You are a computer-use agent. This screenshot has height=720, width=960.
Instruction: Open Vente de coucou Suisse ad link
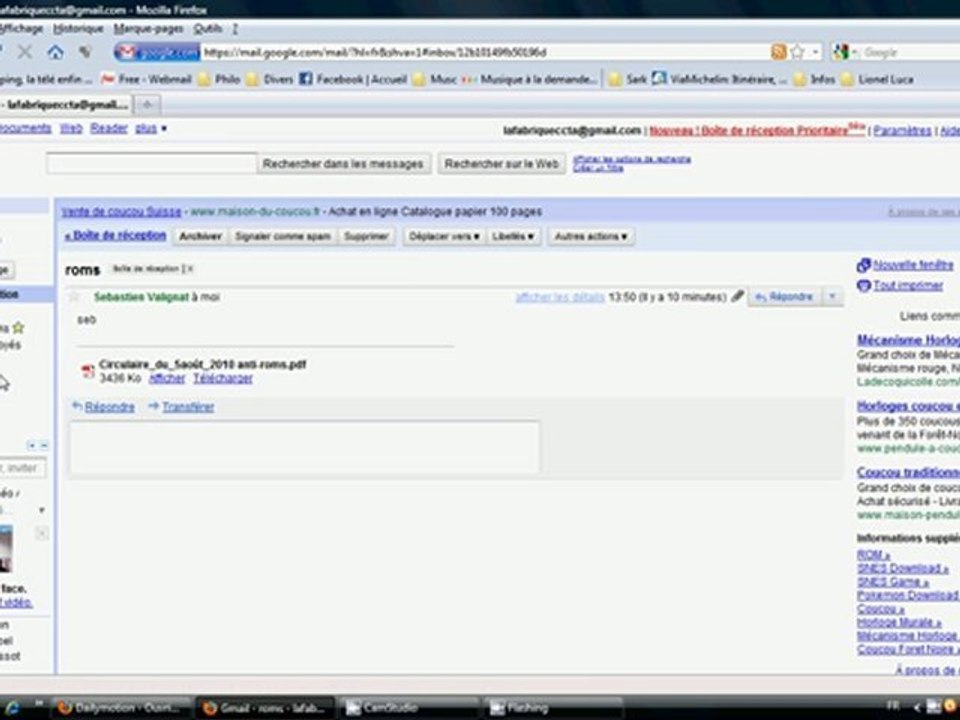[x=121, y=212]
